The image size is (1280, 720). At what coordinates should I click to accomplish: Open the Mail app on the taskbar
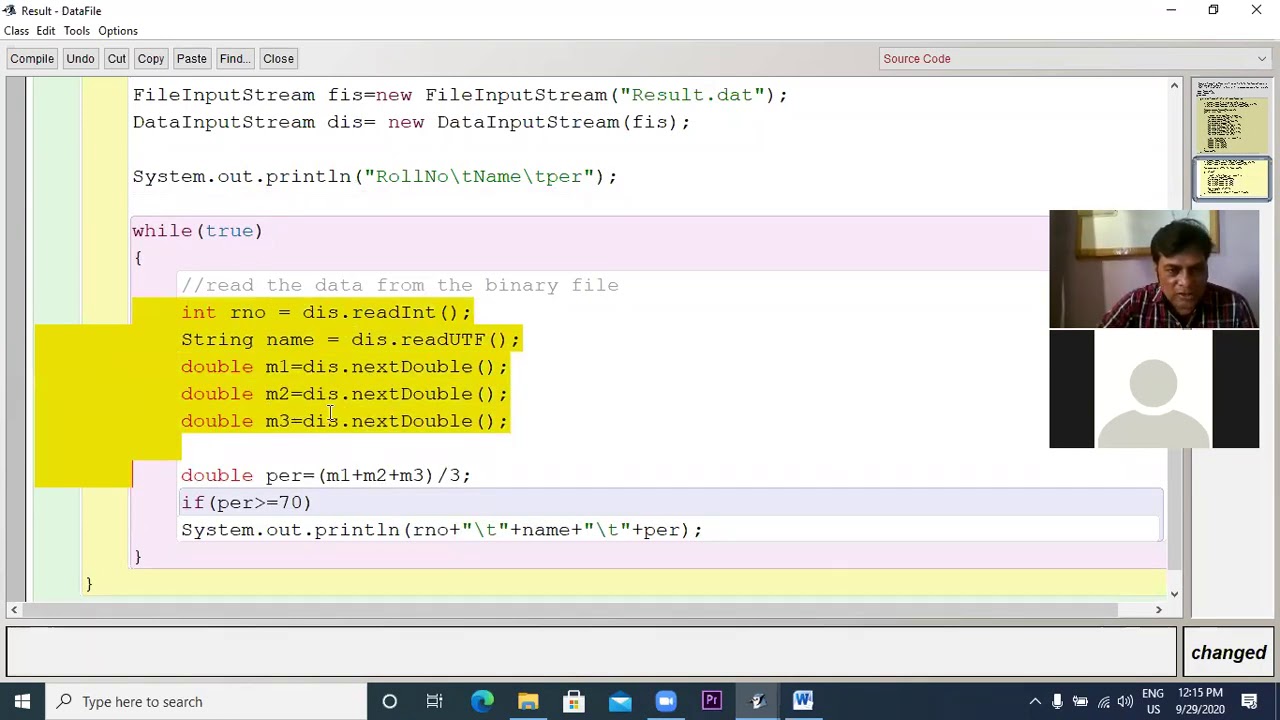620,701
